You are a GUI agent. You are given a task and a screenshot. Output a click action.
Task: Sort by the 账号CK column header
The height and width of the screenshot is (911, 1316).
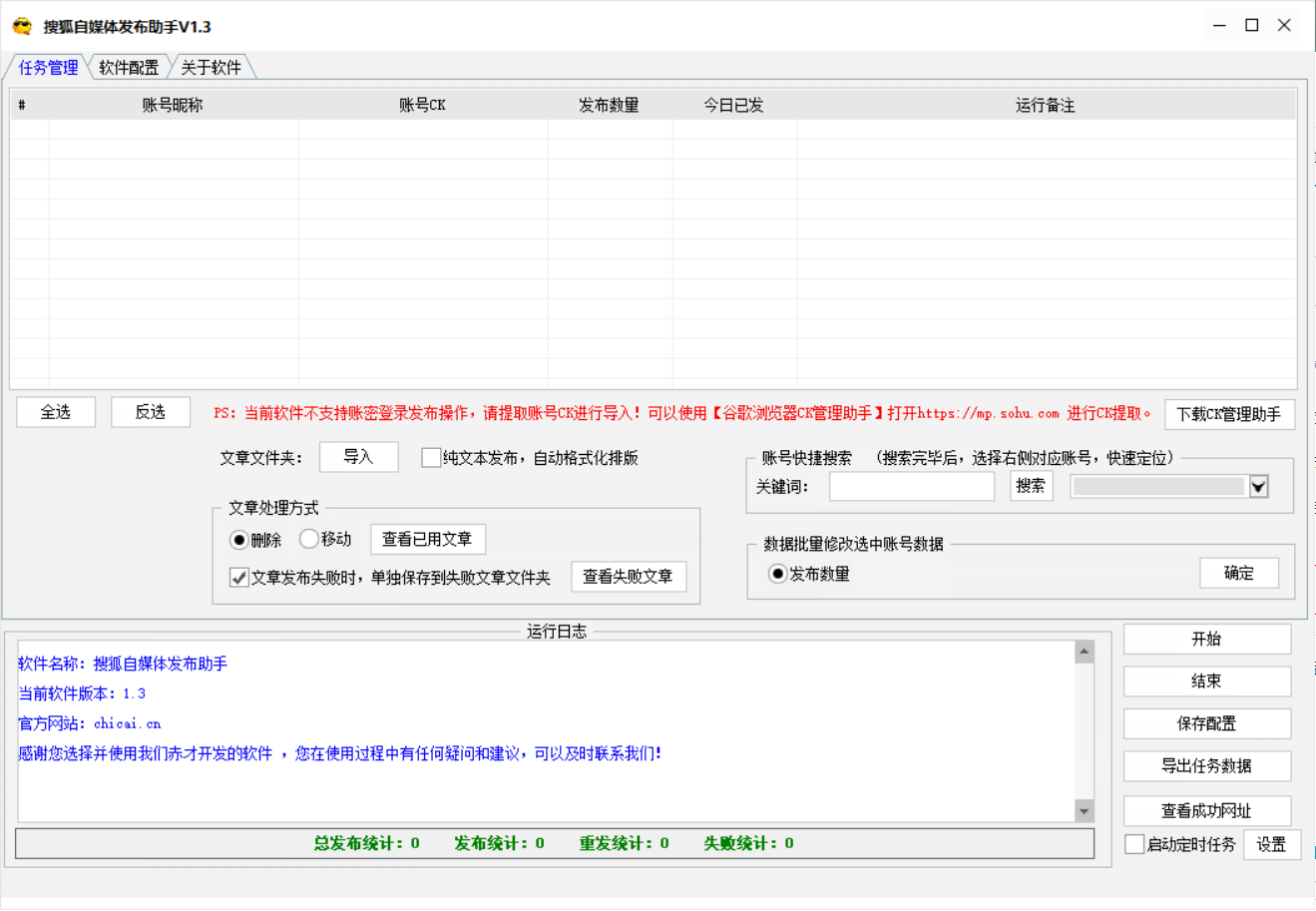(x=422, y=105)
